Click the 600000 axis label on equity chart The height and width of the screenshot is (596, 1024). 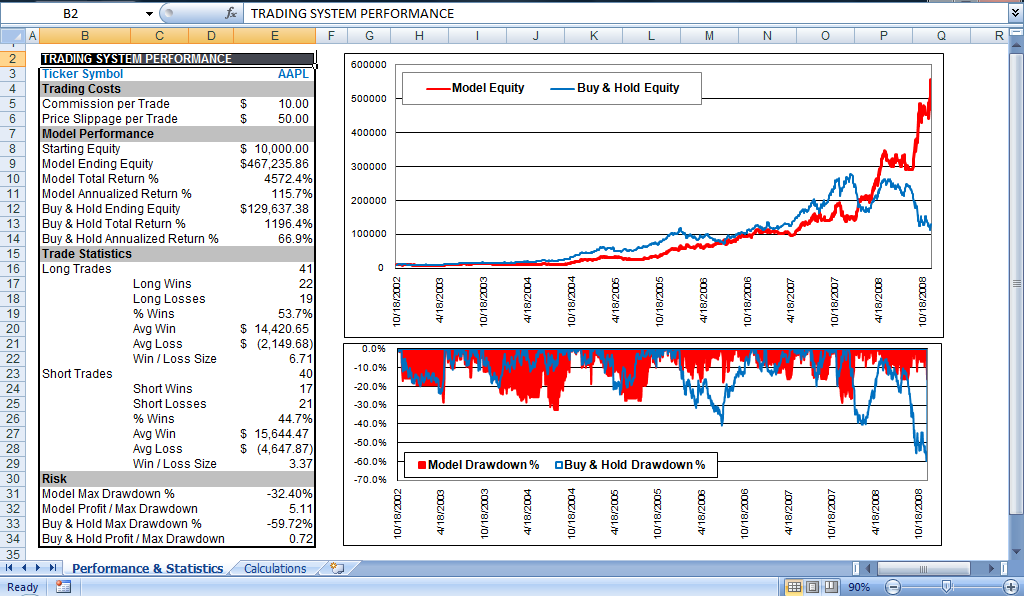tap(368, 65)
